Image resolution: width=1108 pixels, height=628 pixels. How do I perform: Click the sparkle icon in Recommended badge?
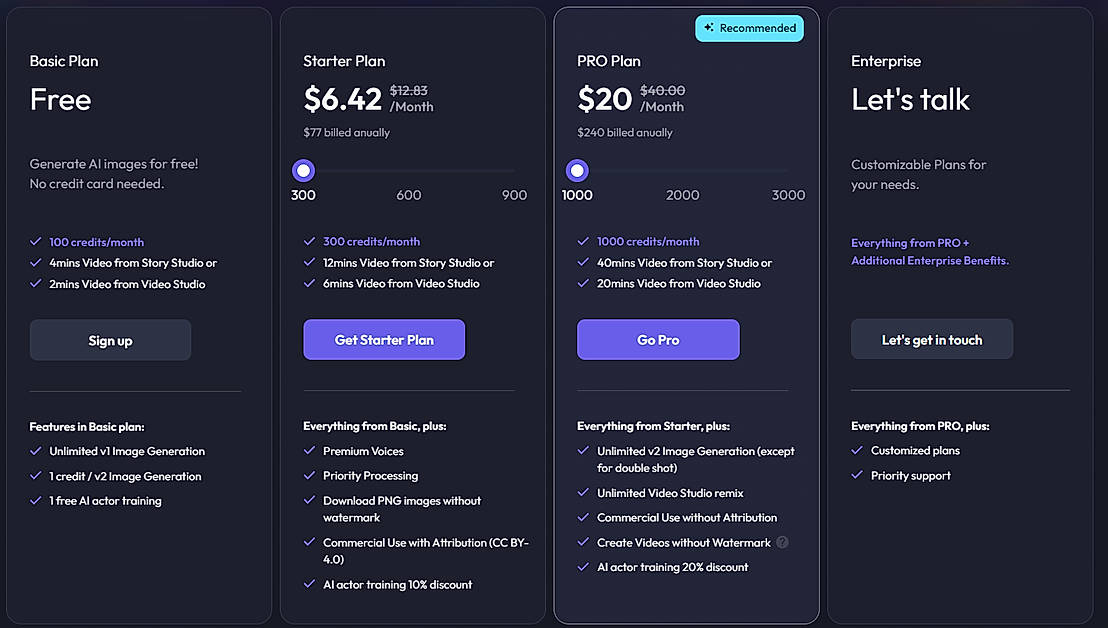tap(709, 28)
